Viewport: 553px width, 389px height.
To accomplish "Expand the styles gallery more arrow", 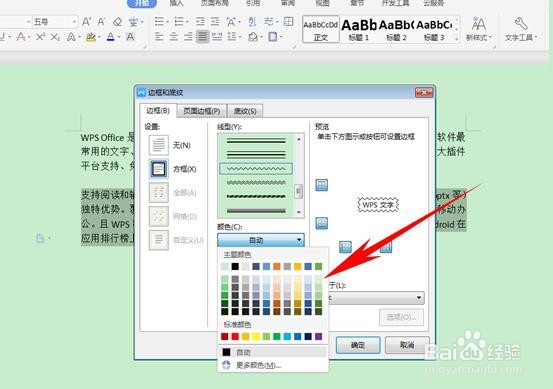I will pos(457,38).
